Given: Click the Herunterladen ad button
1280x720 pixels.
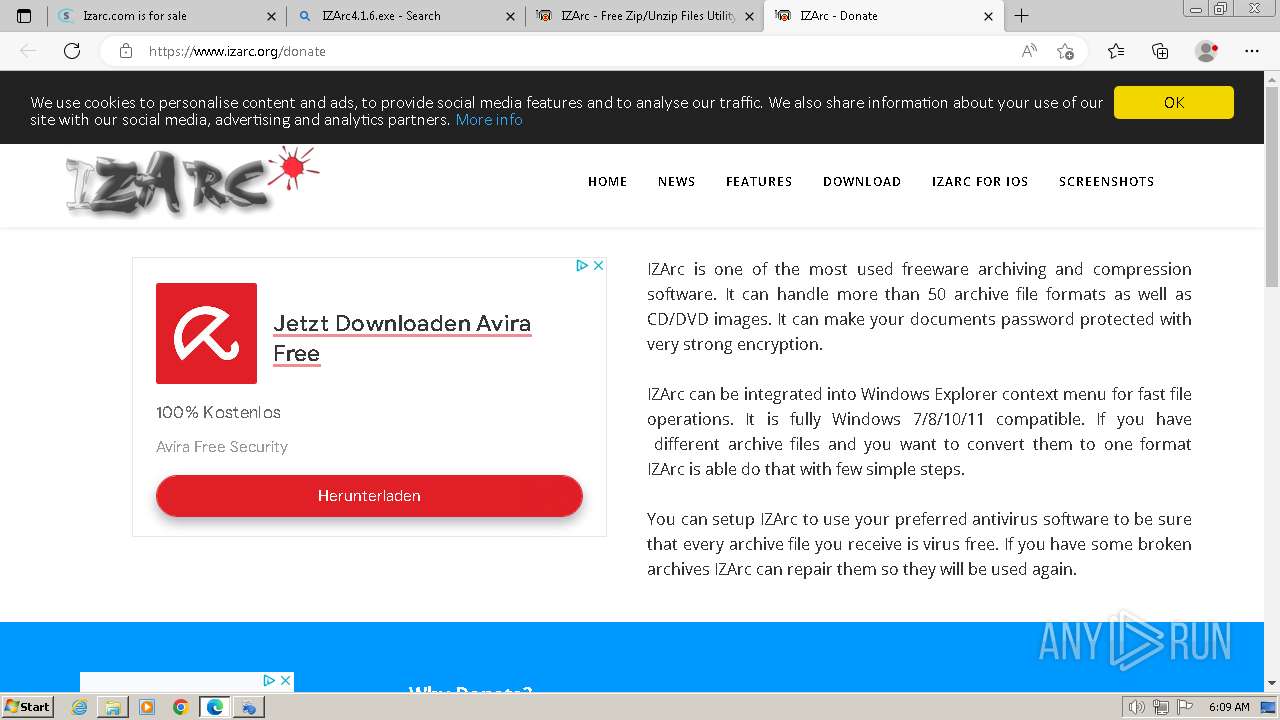Looking at the screenshot, I should [369, 496].
